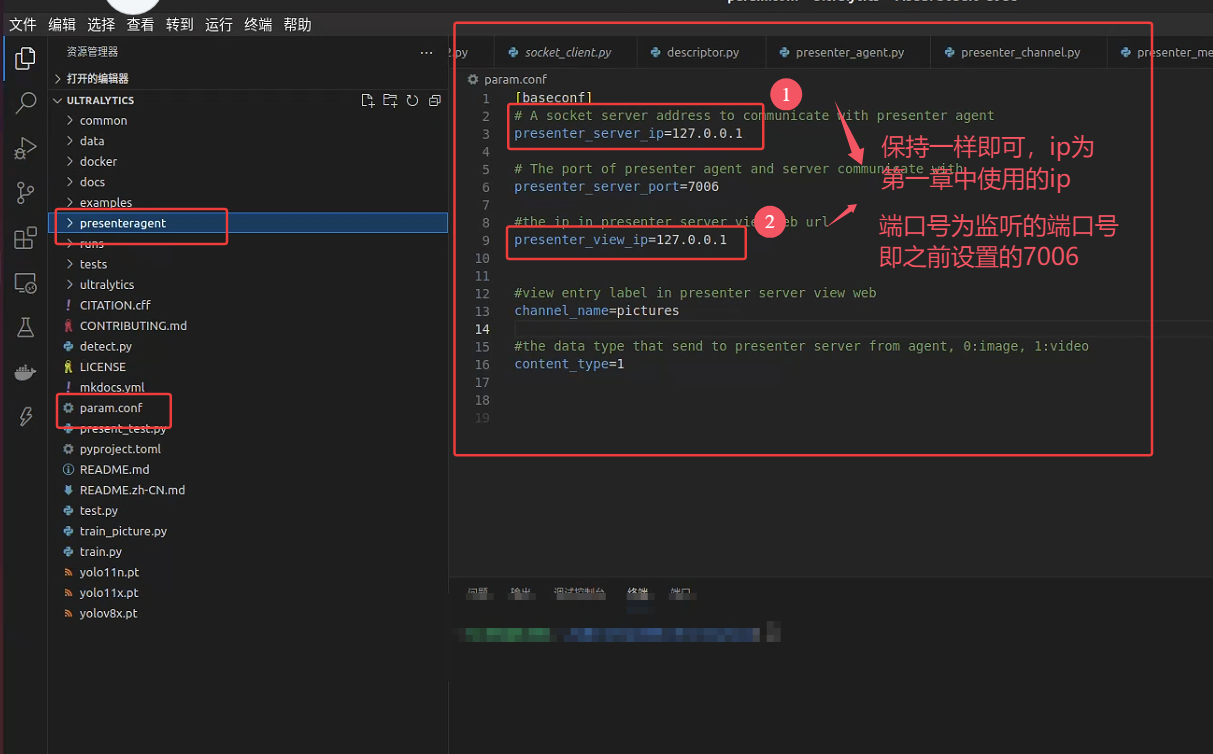Open the Extensions view
1213x754 pixels.
tap(25, 238)
